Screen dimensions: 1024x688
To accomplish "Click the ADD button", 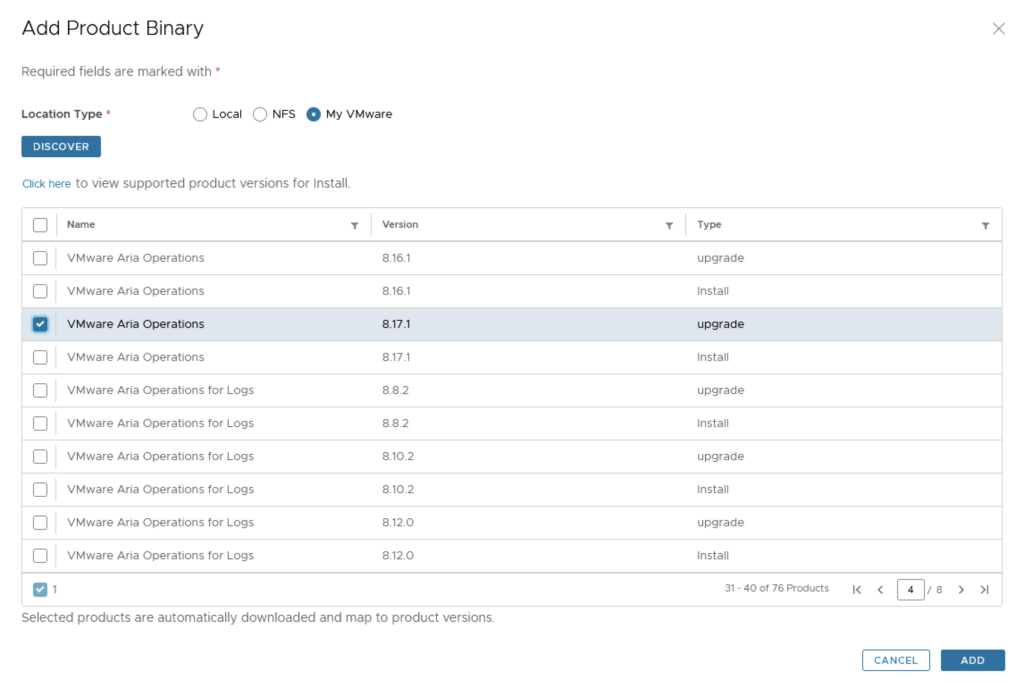I will [x=972, y=660].
